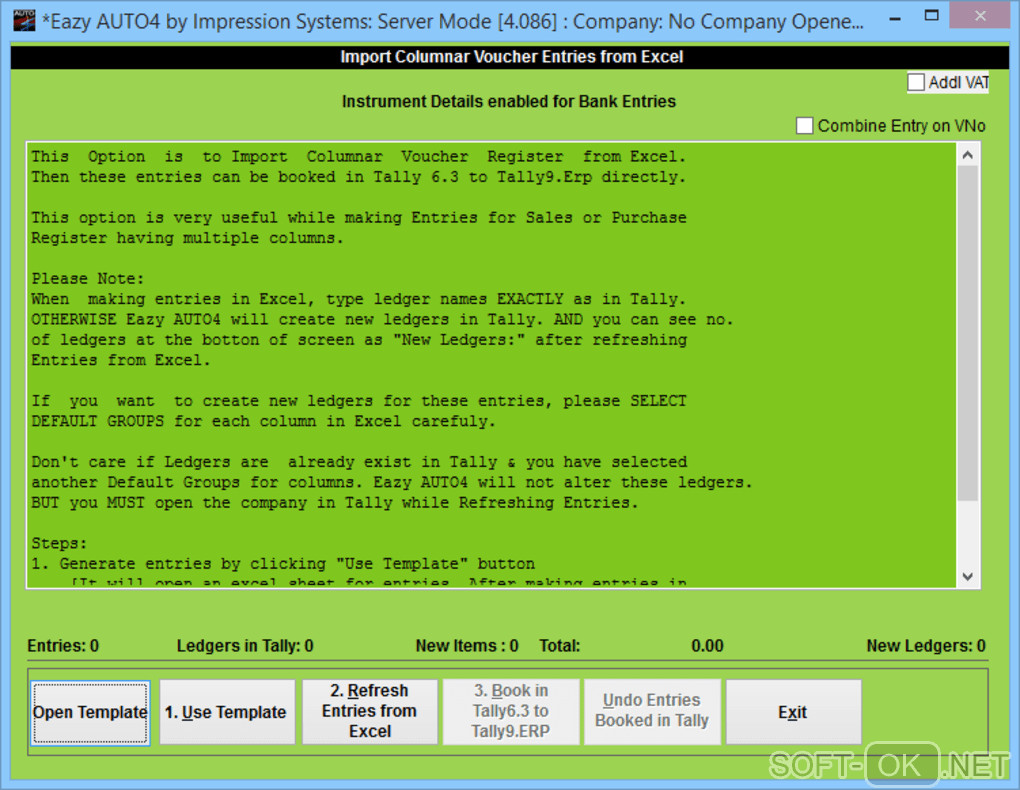Click the 'Please Note:' line in instructions
Image resolution: width=1020 pixels, height=790 pixels.
[88, 279]
